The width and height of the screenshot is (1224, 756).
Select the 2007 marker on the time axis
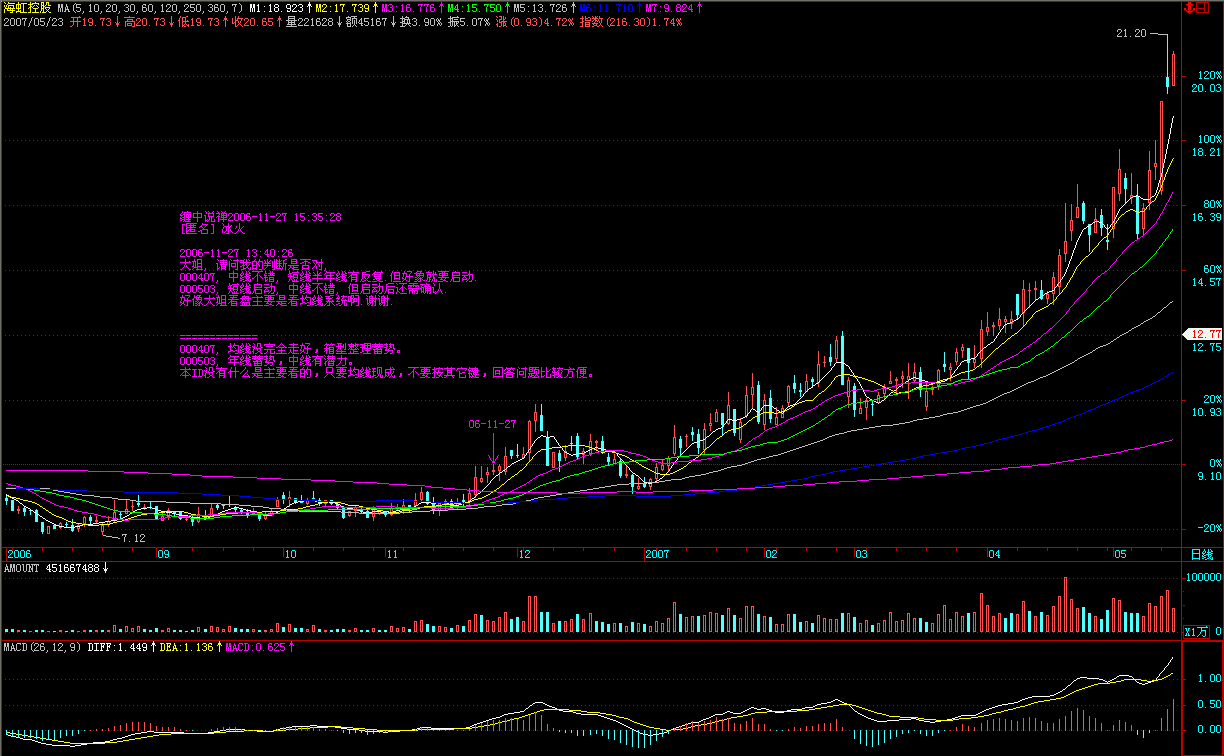tap(657, 553)
